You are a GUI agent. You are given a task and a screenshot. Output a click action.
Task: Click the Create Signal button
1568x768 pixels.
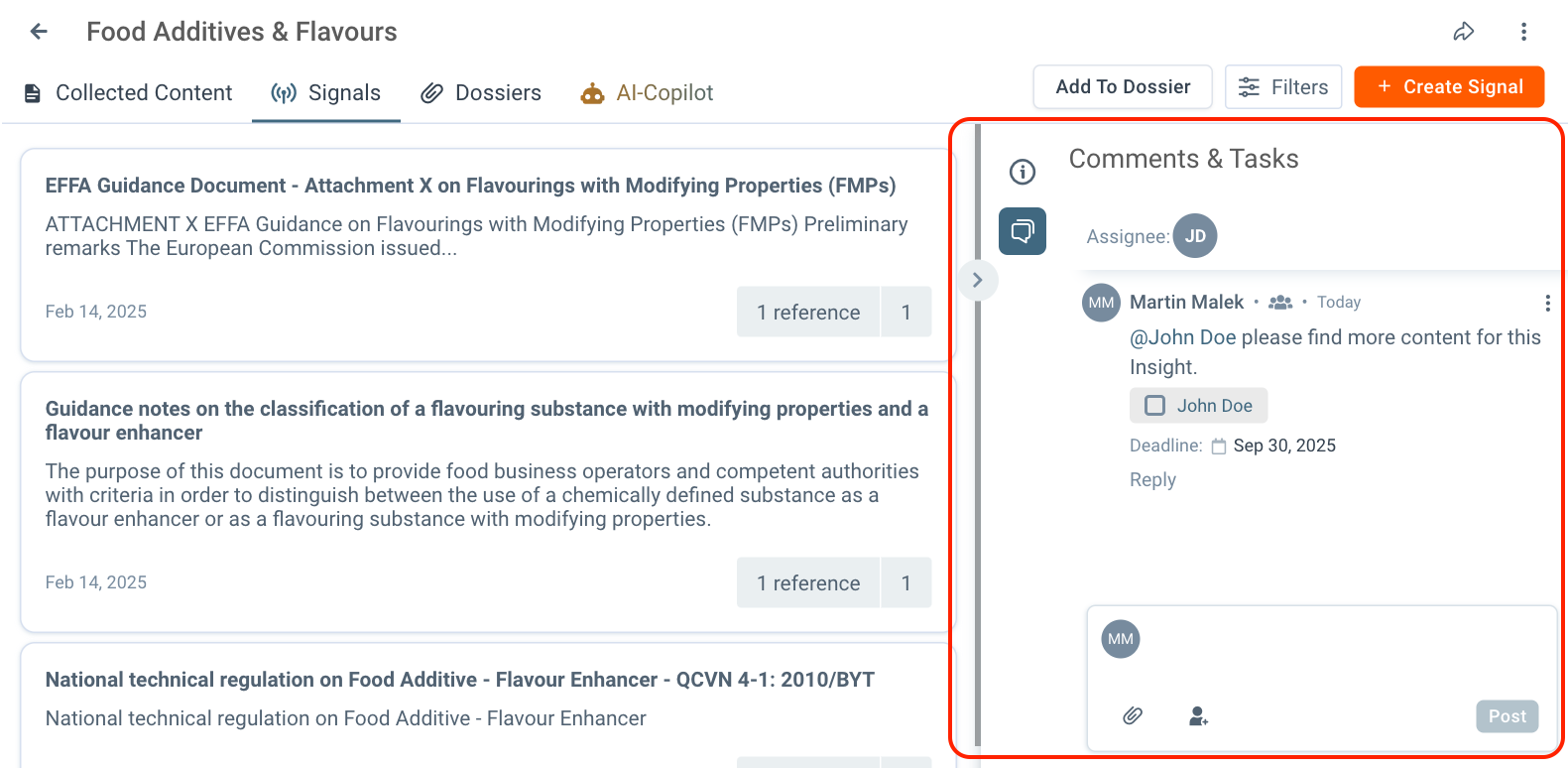(1448, 87)
